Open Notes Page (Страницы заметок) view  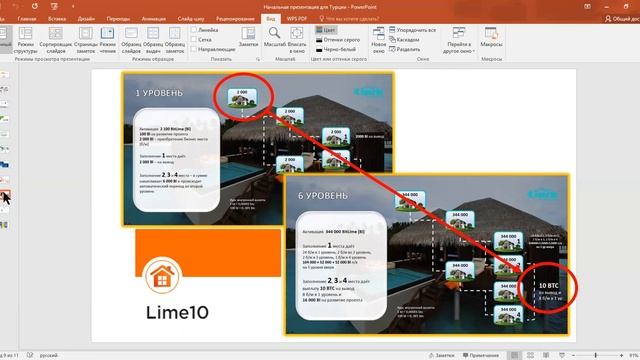[86, 40]
